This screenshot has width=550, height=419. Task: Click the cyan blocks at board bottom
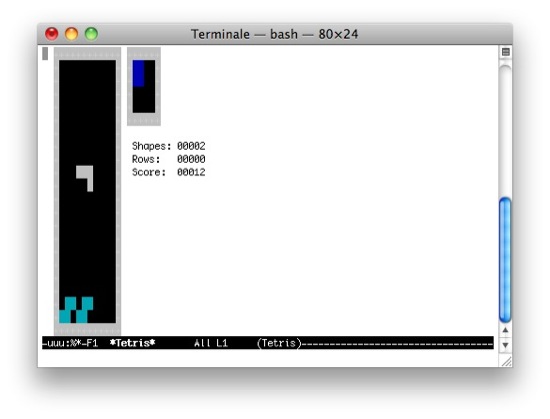tap(76, 310)
